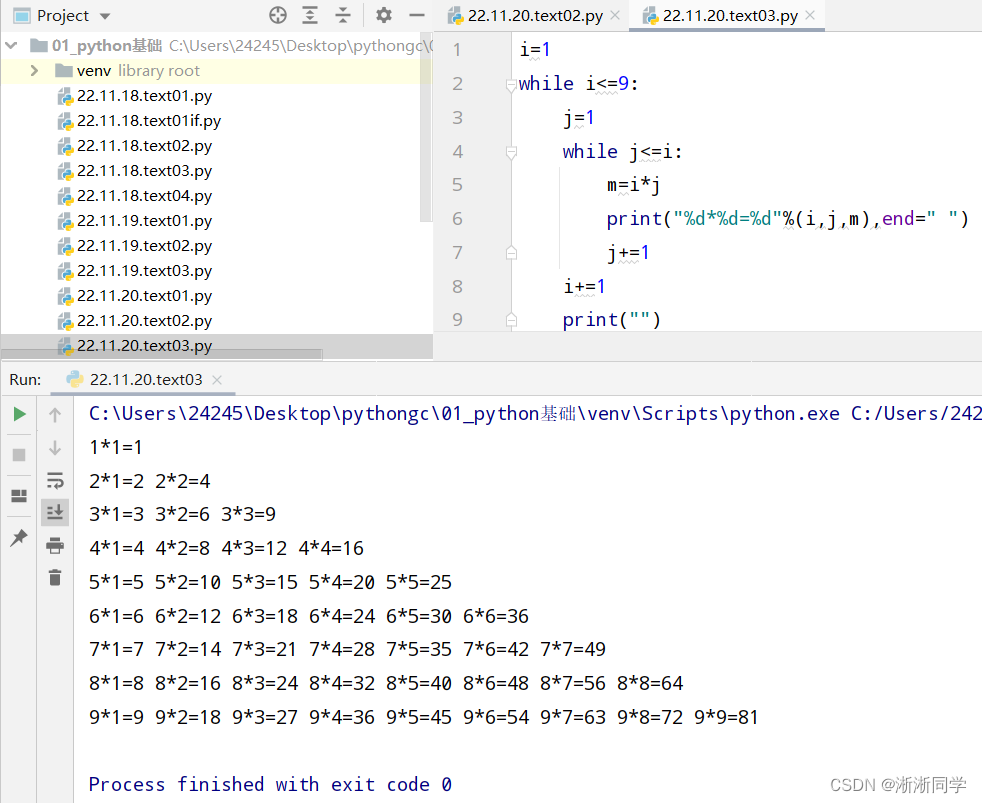Toggle Soft-Wrap in Run console
Viewport: 982px width, 803px height.
(x=55, y=480)
